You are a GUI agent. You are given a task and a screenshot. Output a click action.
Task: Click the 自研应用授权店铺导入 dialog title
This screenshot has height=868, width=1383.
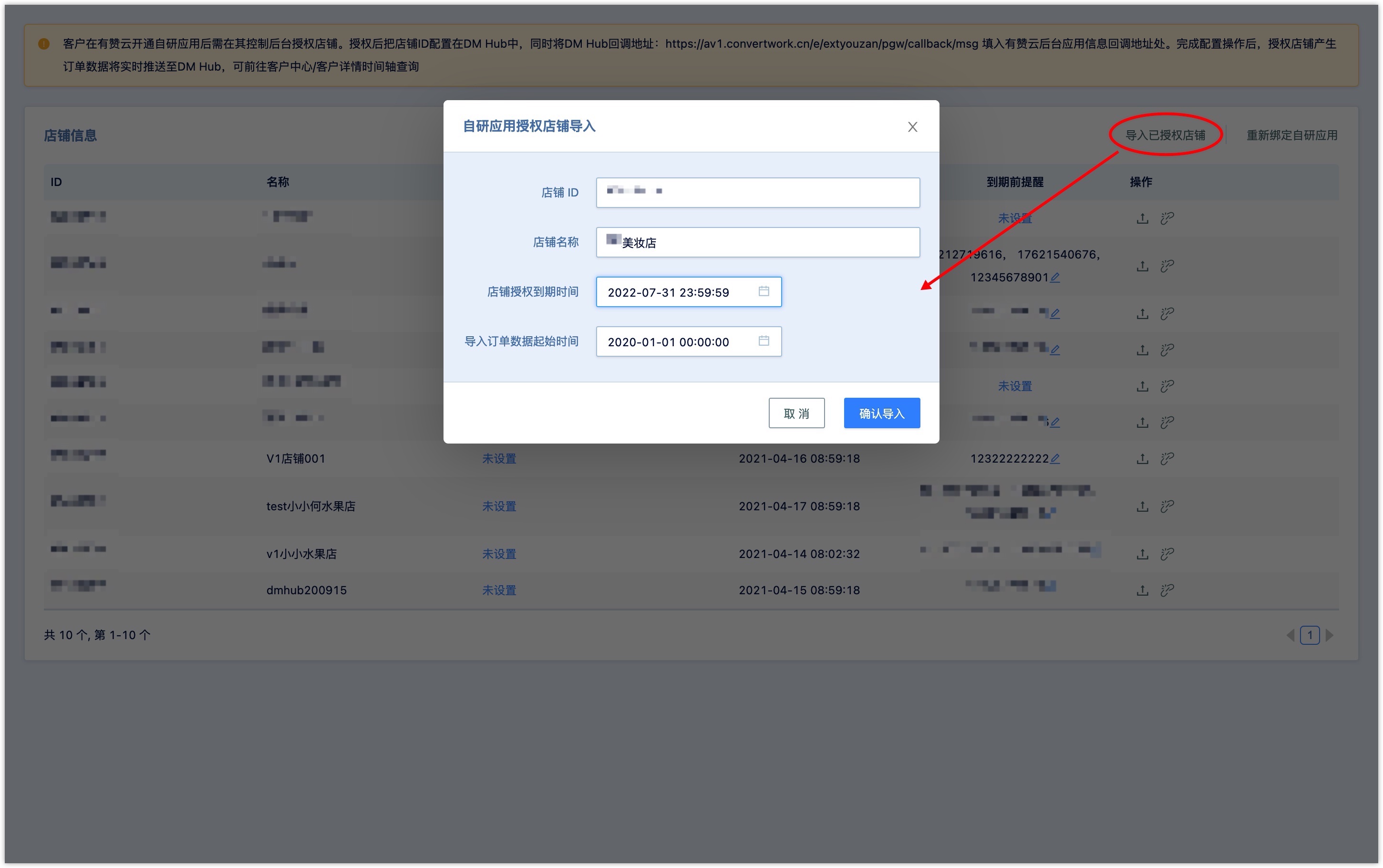click(x=528, y=126)
